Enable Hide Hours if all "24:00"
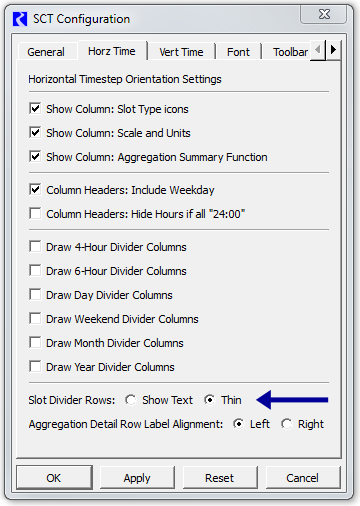This screenshot has width=360, height=506. click(35, 214)
